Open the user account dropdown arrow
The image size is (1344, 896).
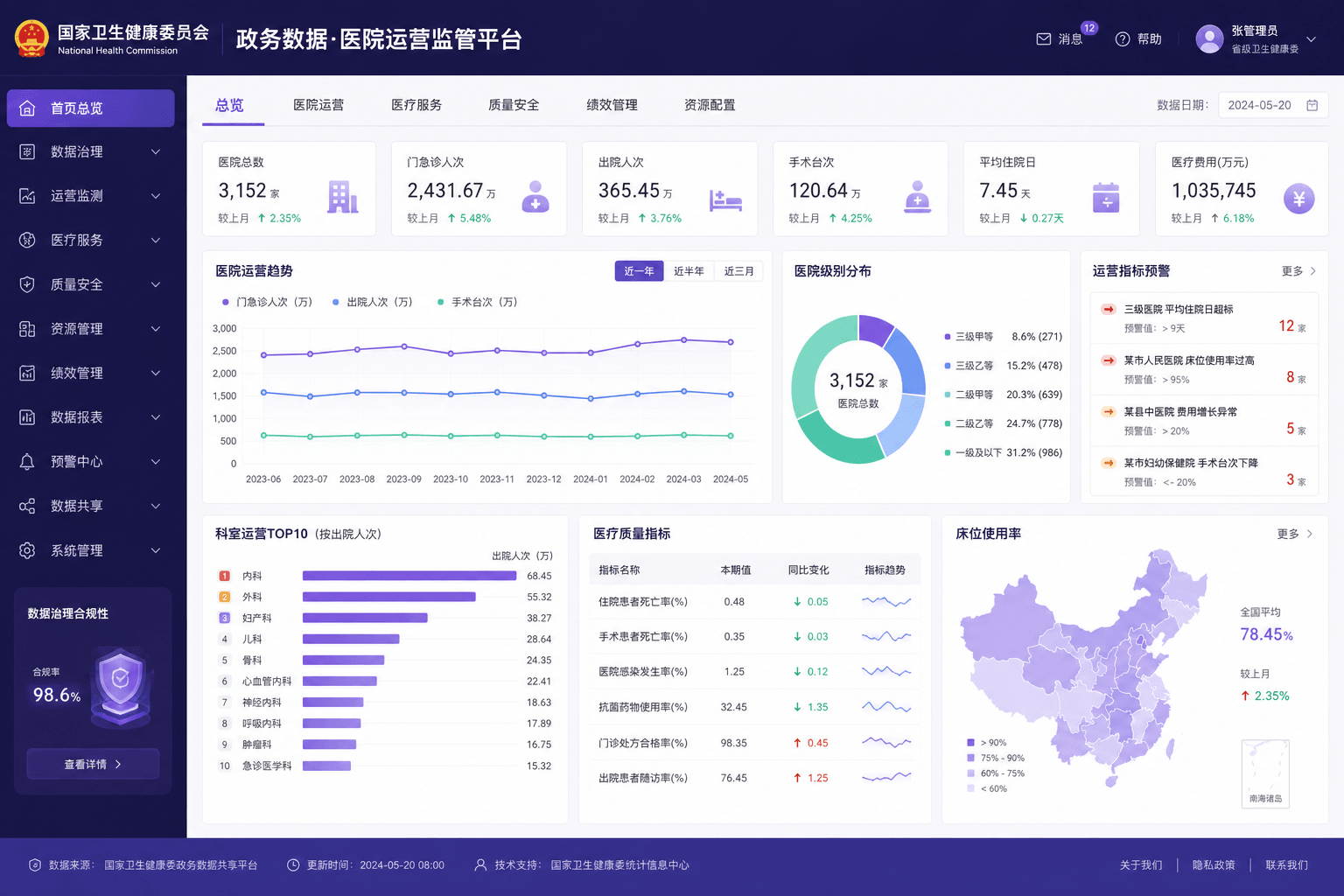click(x=1311, y=39)
